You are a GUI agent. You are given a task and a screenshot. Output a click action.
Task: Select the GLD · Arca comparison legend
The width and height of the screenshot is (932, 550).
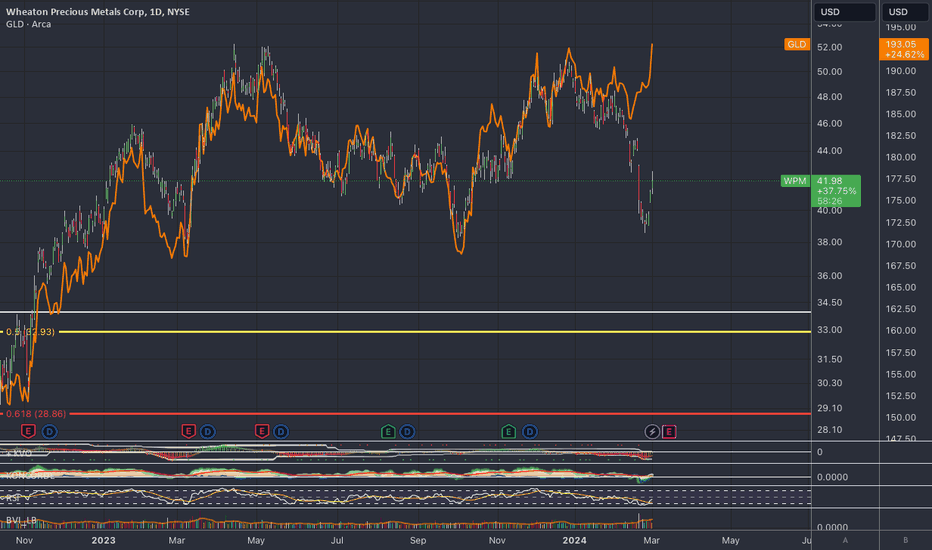click(29, 24)
